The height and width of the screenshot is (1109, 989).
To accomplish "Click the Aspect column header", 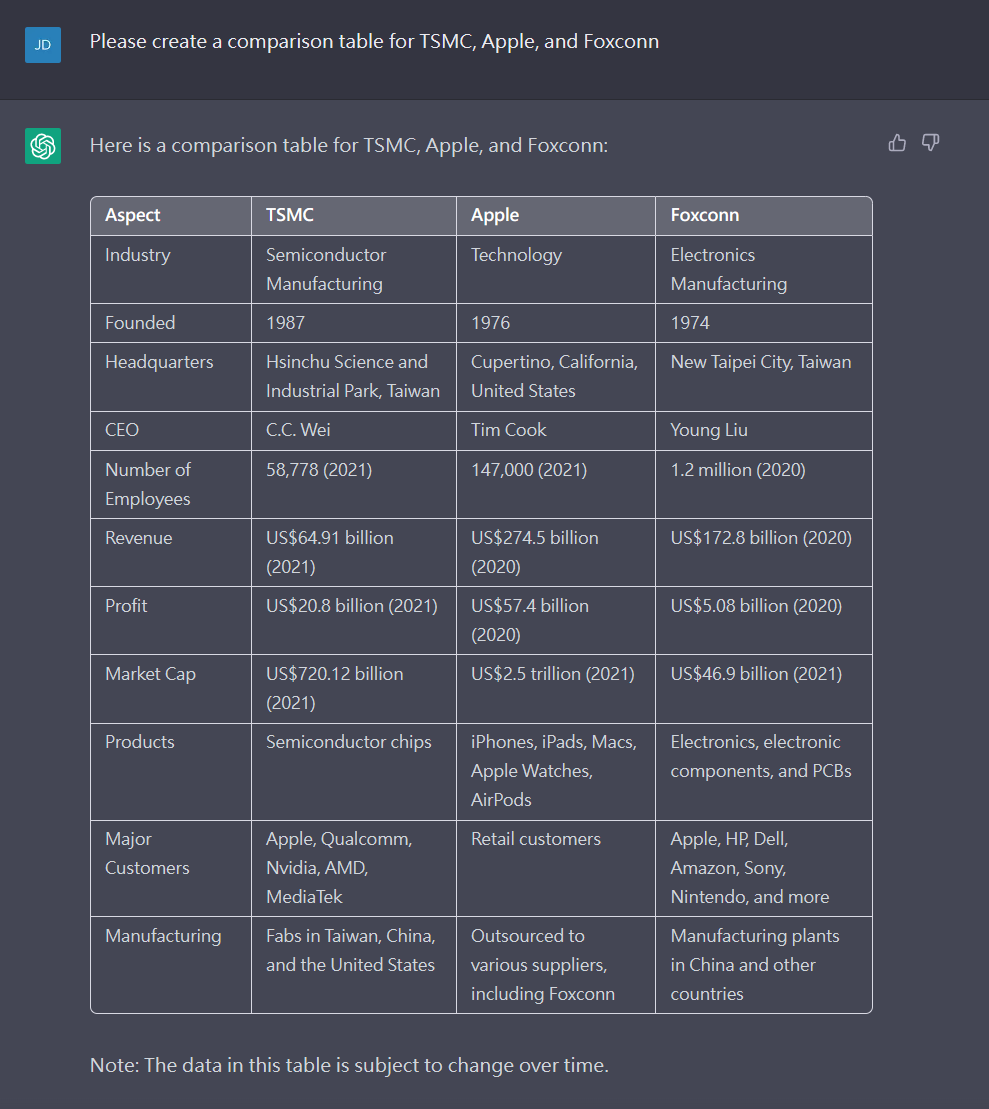I will click(171, 216).
